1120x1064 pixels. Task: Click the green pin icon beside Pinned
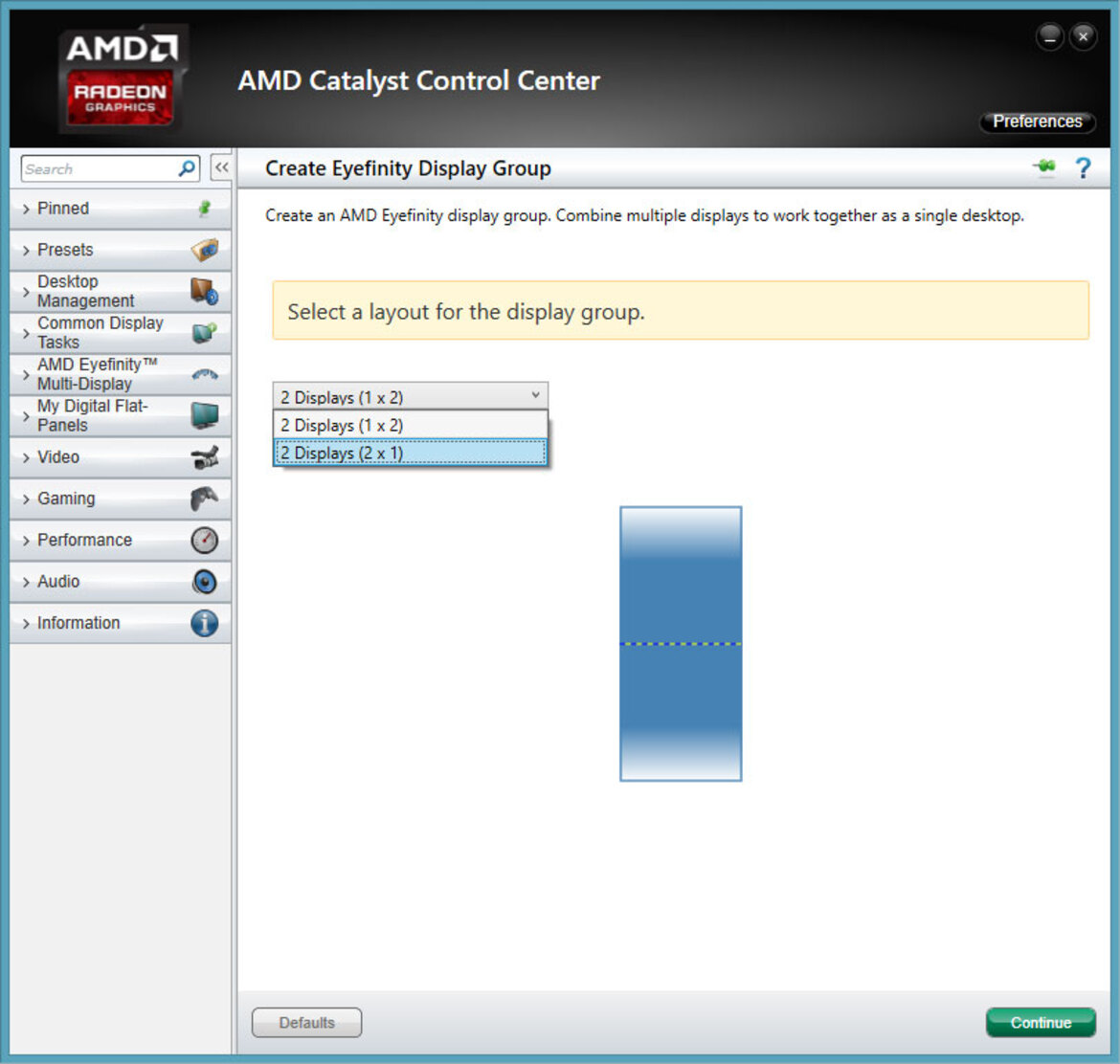click(204, 209)
